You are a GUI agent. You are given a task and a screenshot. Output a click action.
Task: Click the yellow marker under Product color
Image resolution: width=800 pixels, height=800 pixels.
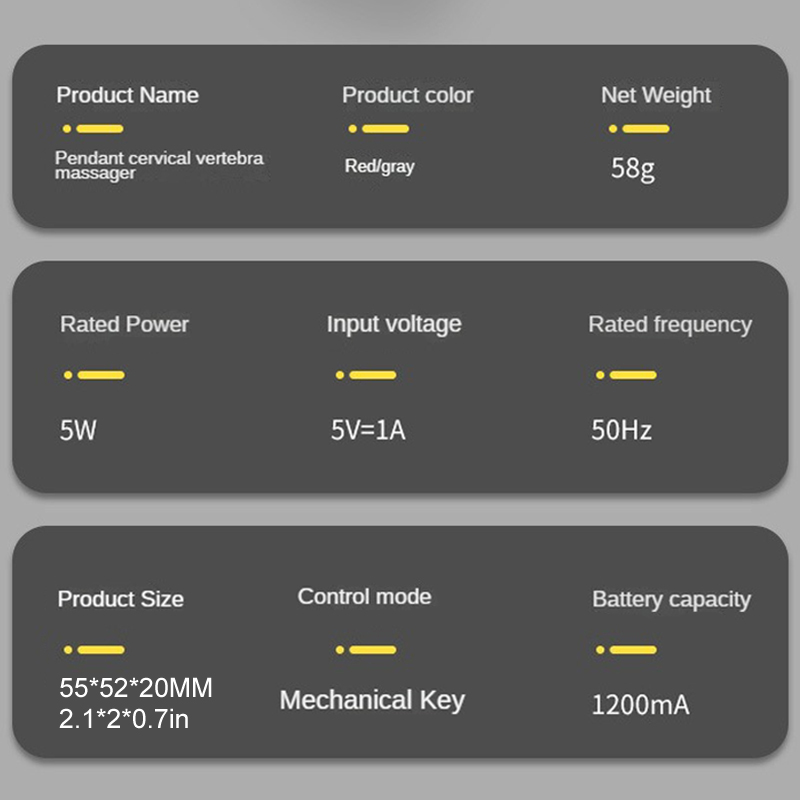[379, 129]
